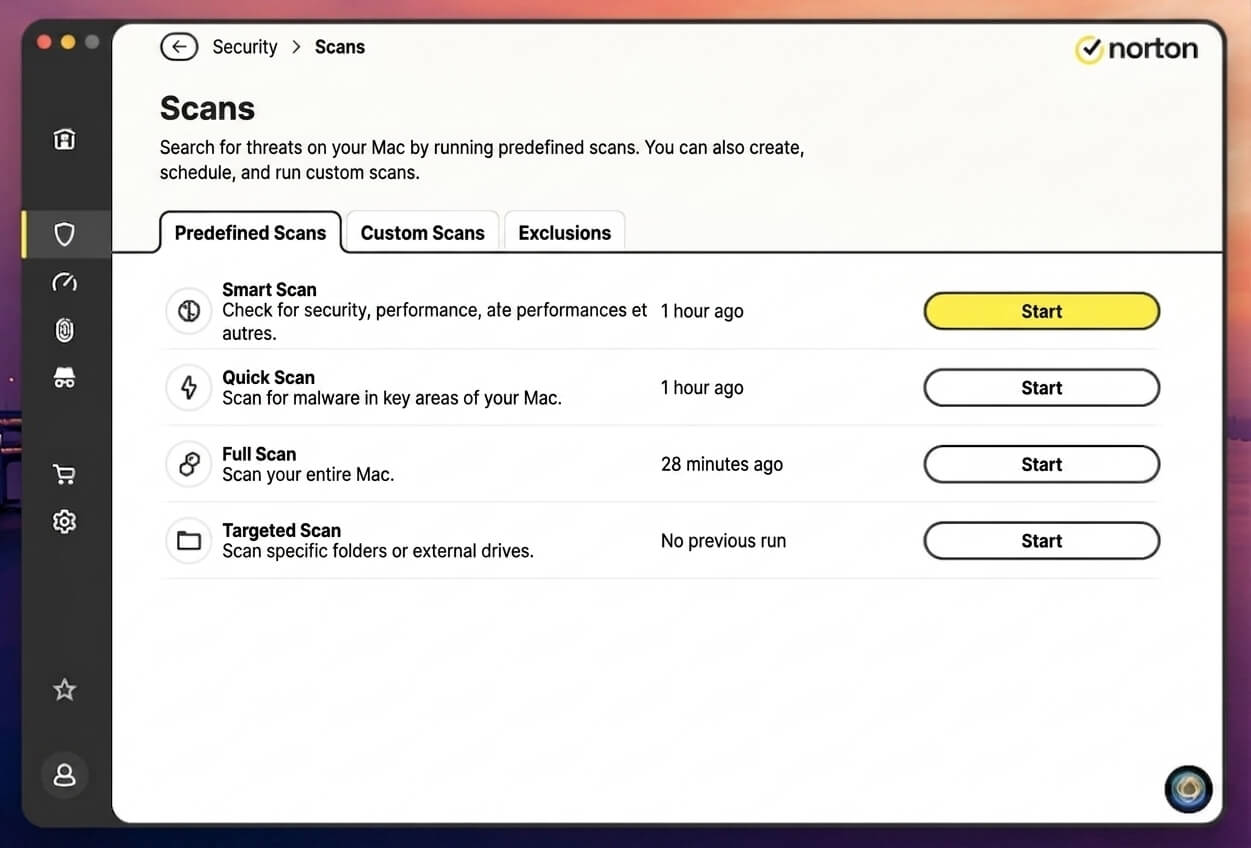Click the star icon in sidebar
The image size is (1251, 848).
64,689
